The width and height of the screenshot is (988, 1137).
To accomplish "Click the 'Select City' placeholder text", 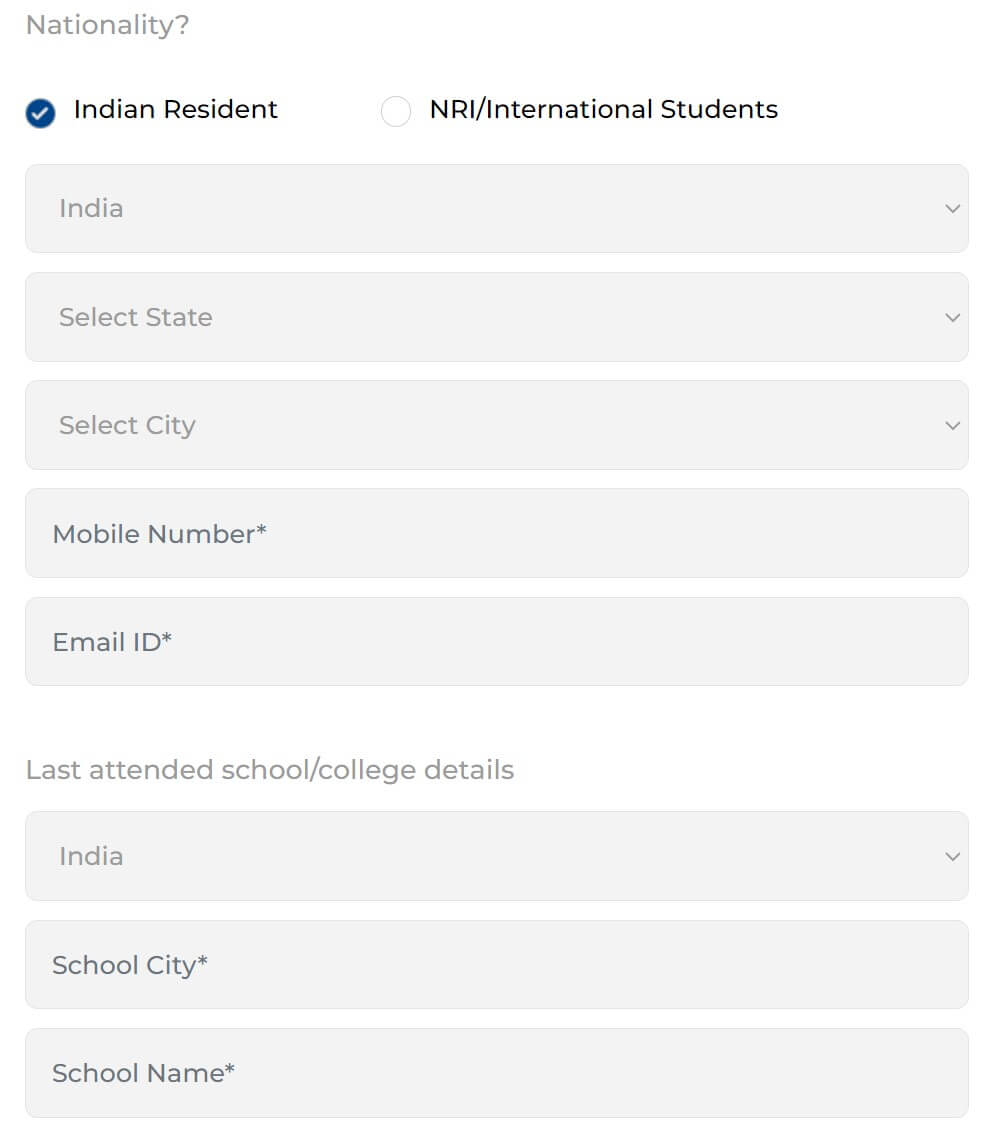I will click(x=128, y=426).
